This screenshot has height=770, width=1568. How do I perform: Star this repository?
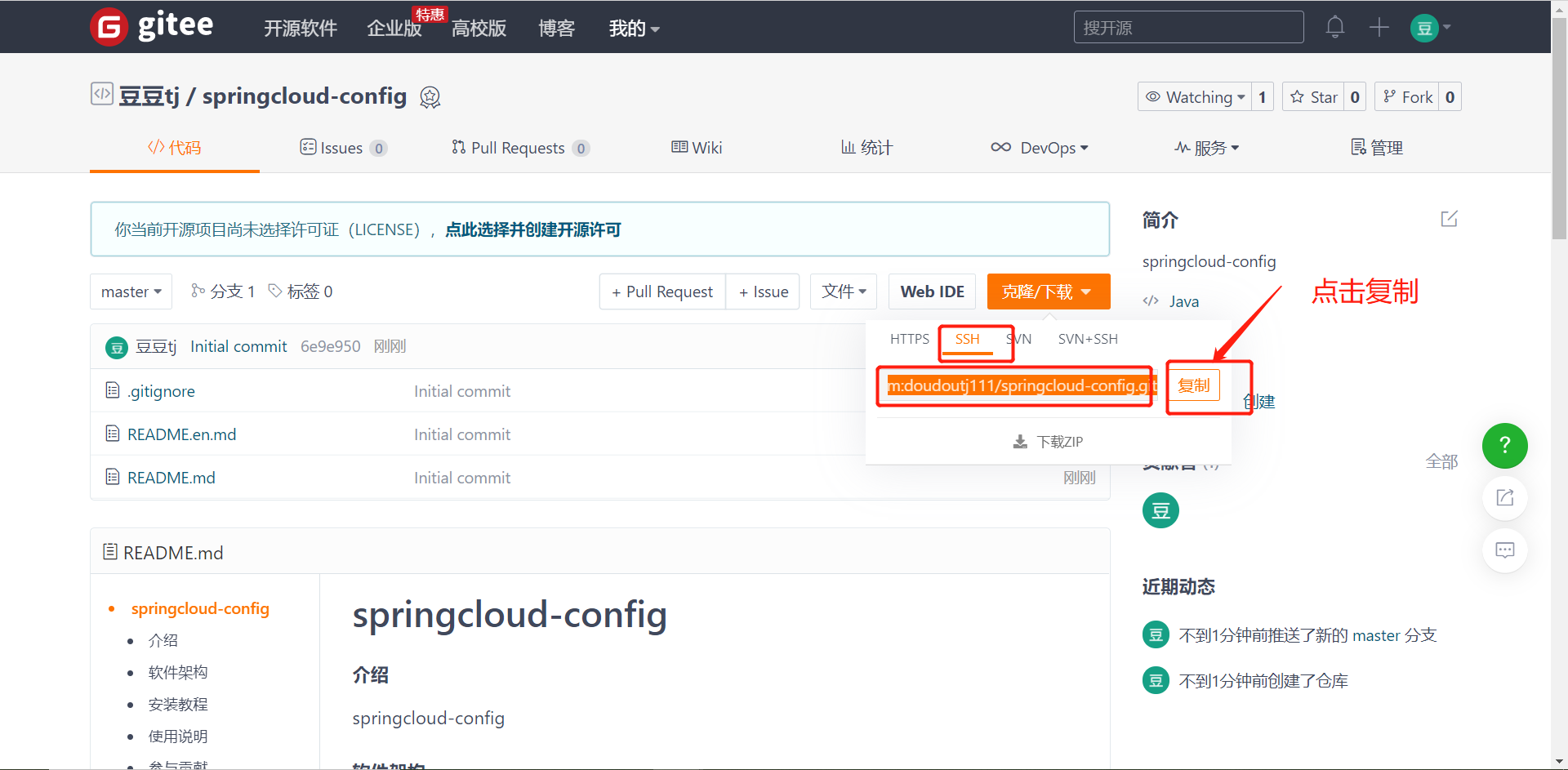pyautogui.click(x=1313, y=97)
